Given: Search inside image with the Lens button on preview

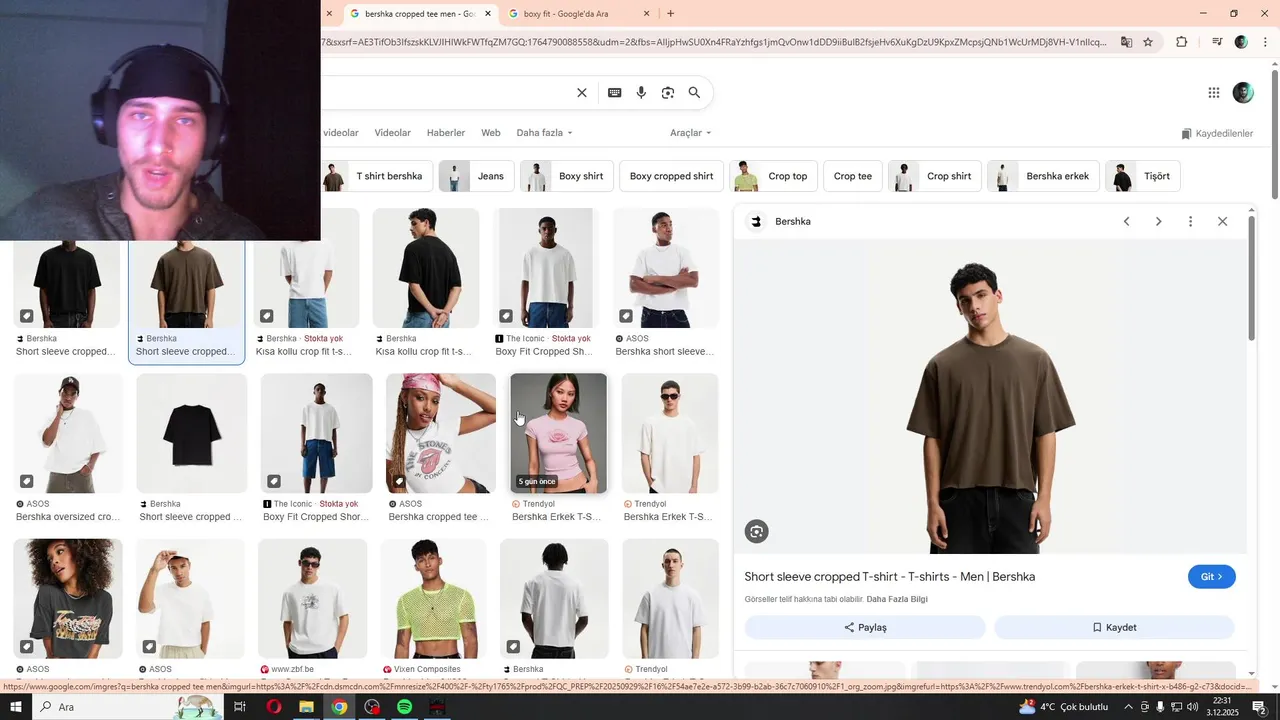Looking at the screenshot, I should 757,532.
